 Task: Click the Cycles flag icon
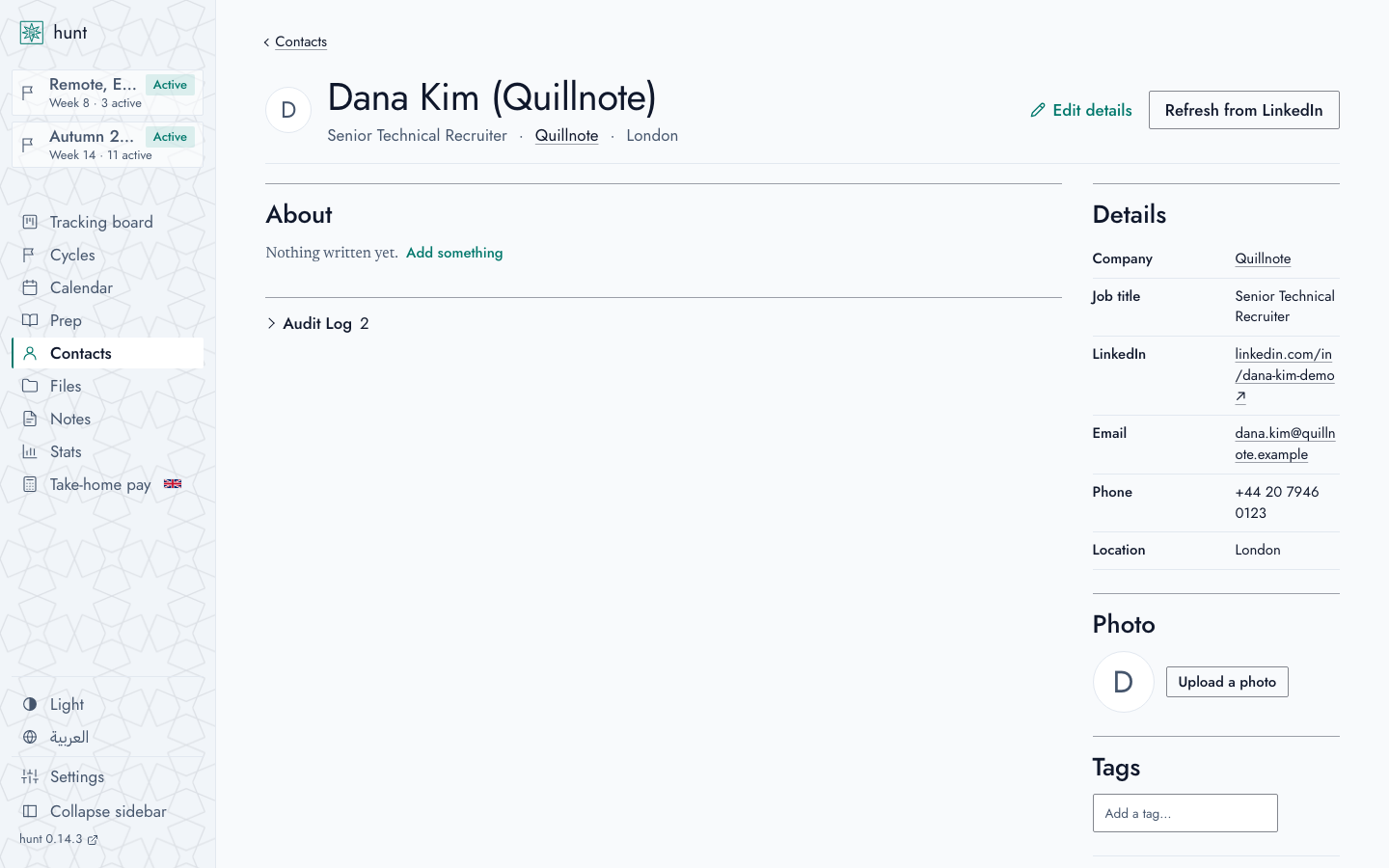pos(30,255)
